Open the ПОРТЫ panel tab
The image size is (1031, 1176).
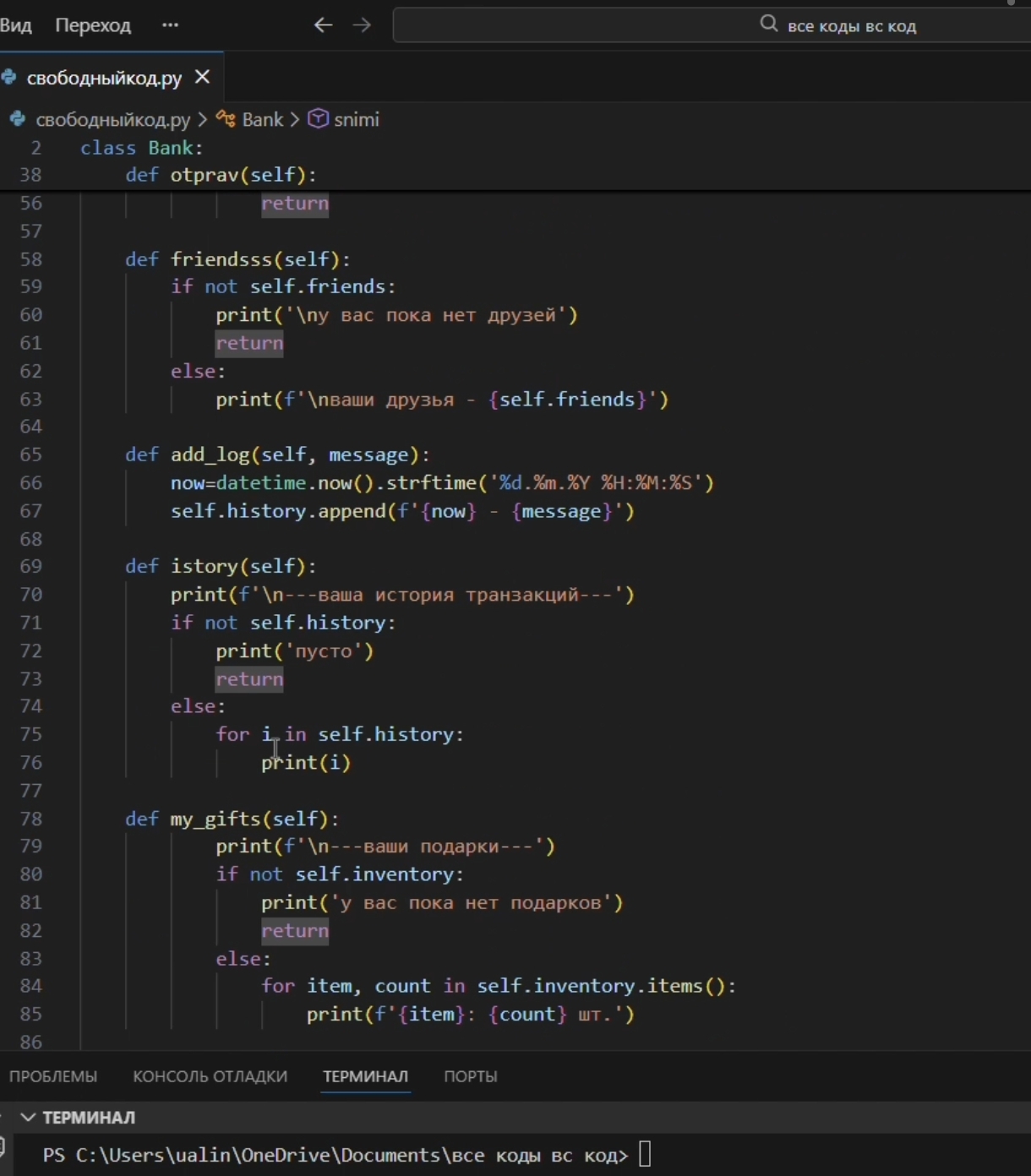[x=470, y=1076]
